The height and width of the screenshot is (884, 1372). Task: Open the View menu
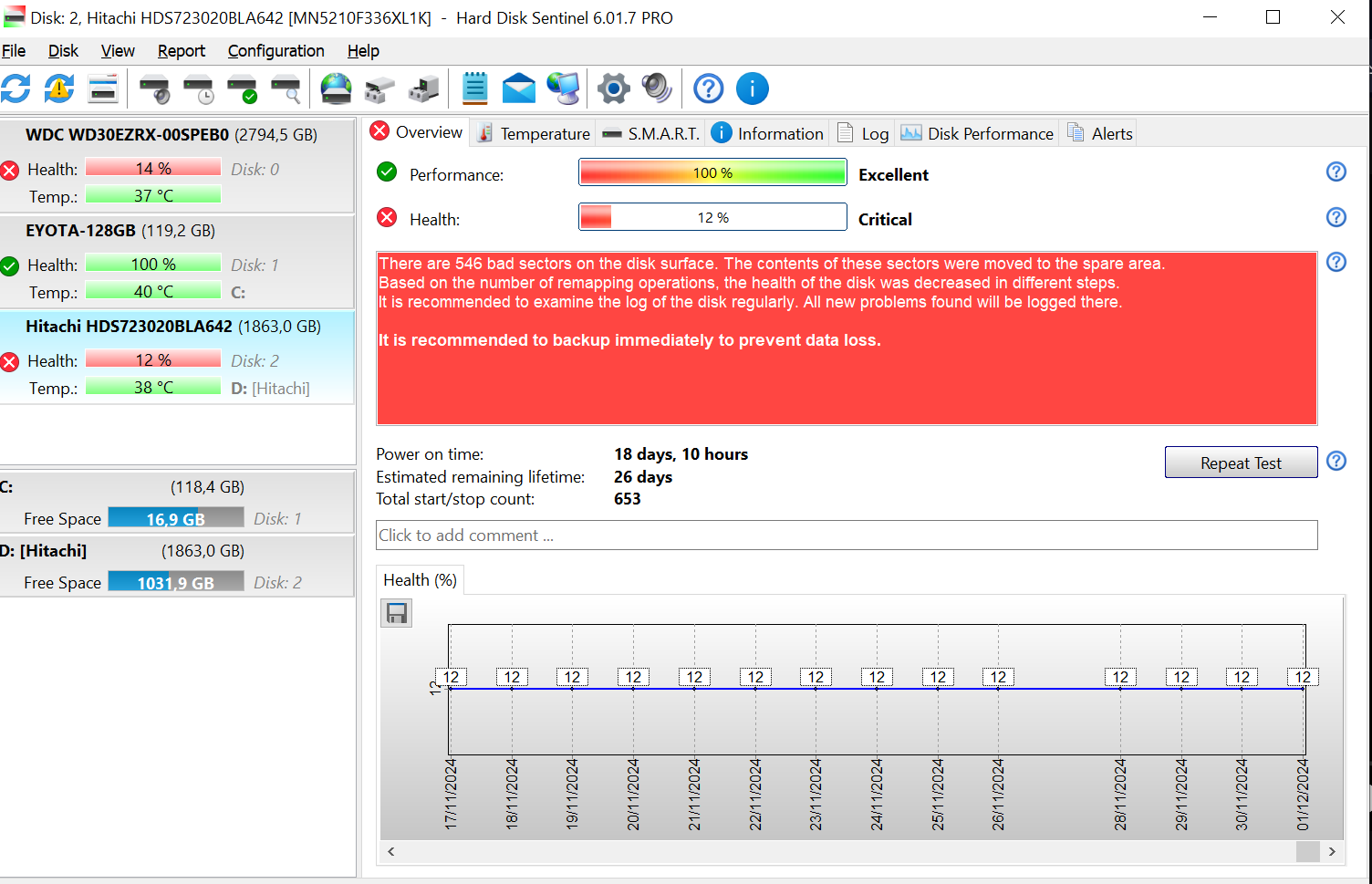118,51
